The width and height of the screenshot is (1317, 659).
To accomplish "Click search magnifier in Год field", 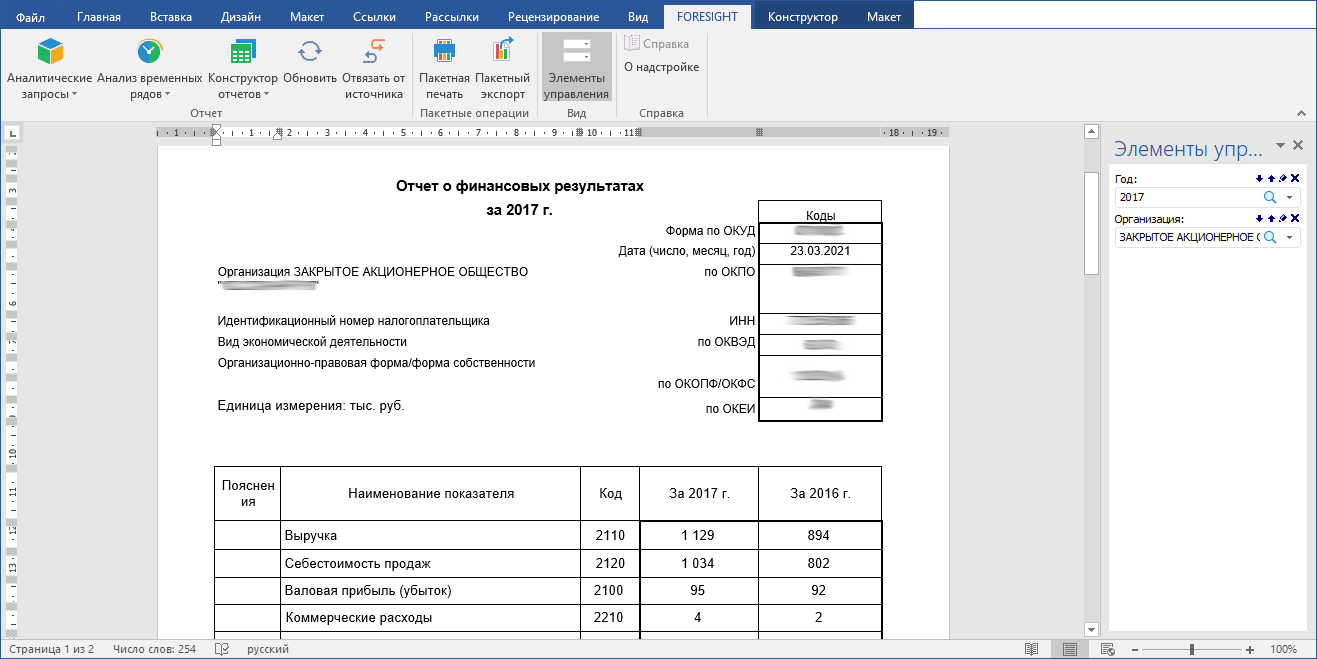I will (1270, 198).
